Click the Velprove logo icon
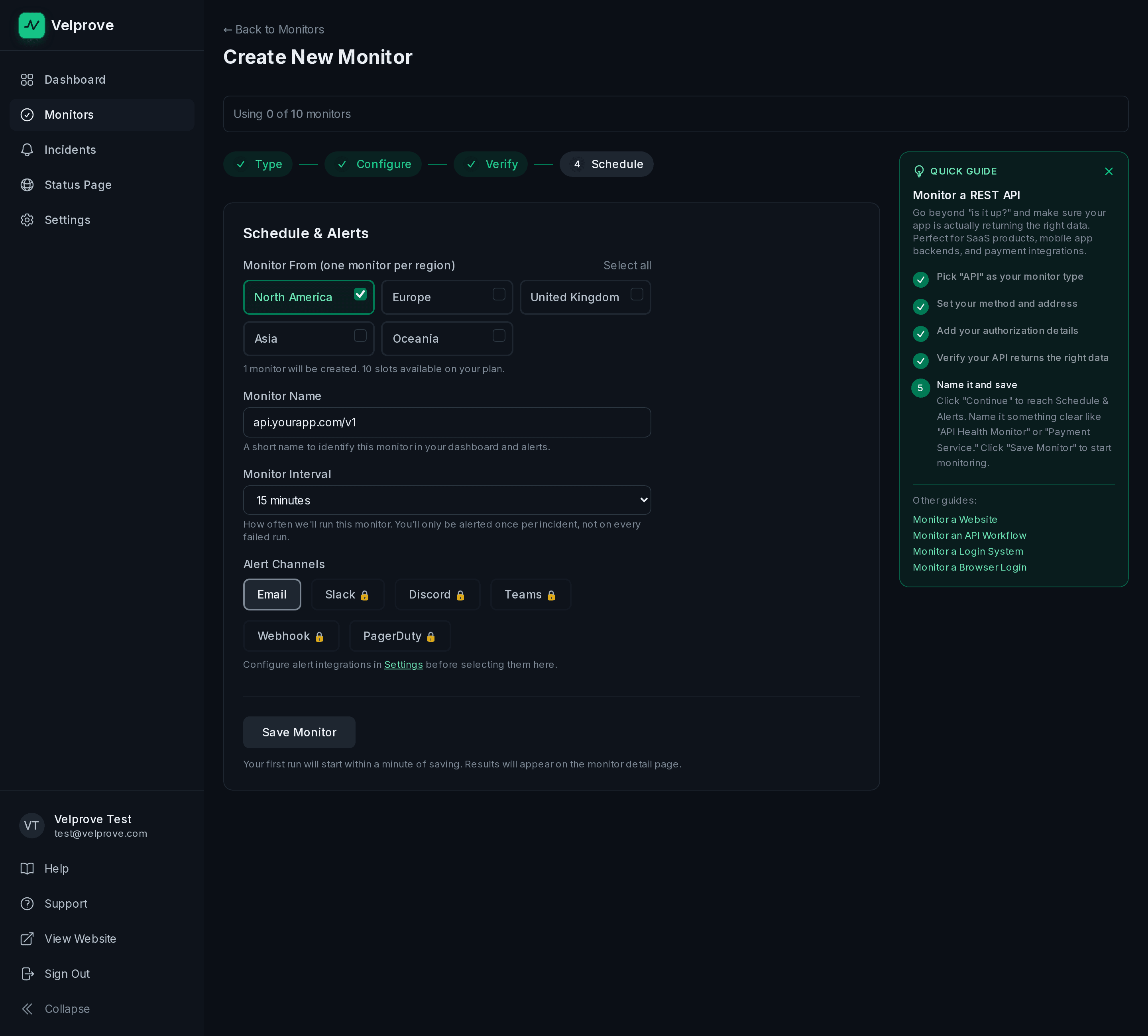The width and height of the screenshot is (1148, 1036). pos(32,26)
